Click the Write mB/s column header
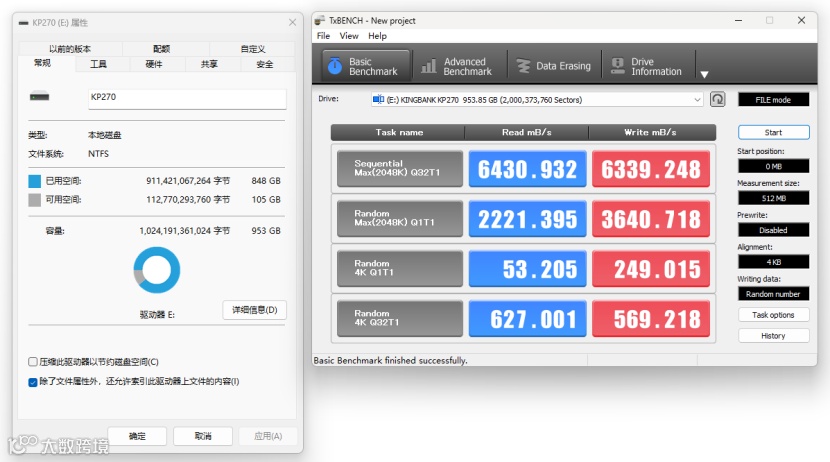Screen dimensions: 830x462 652,132
